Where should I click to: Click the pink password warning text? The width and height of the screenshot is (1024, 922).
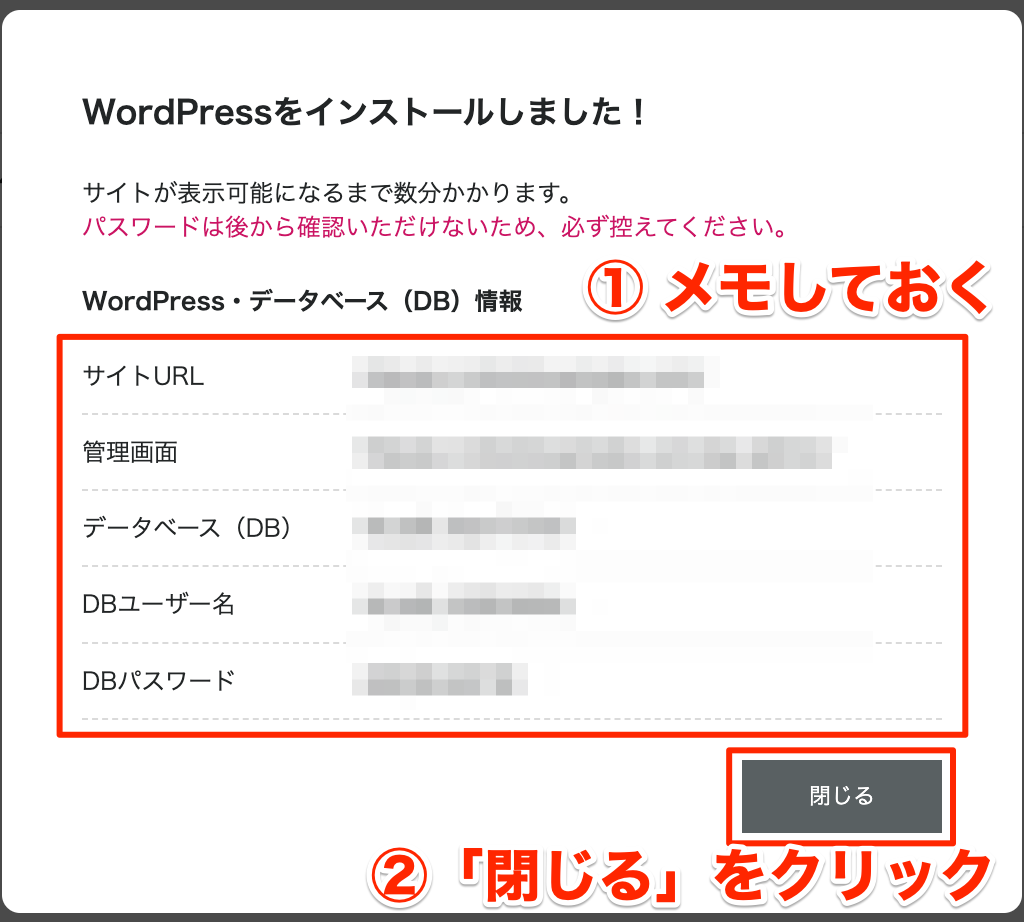[x=434, y=227]
